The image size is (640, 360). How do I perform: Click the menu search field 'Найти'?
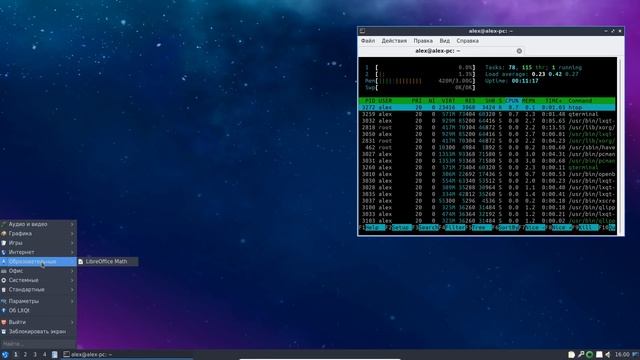(x=38, y=344)
